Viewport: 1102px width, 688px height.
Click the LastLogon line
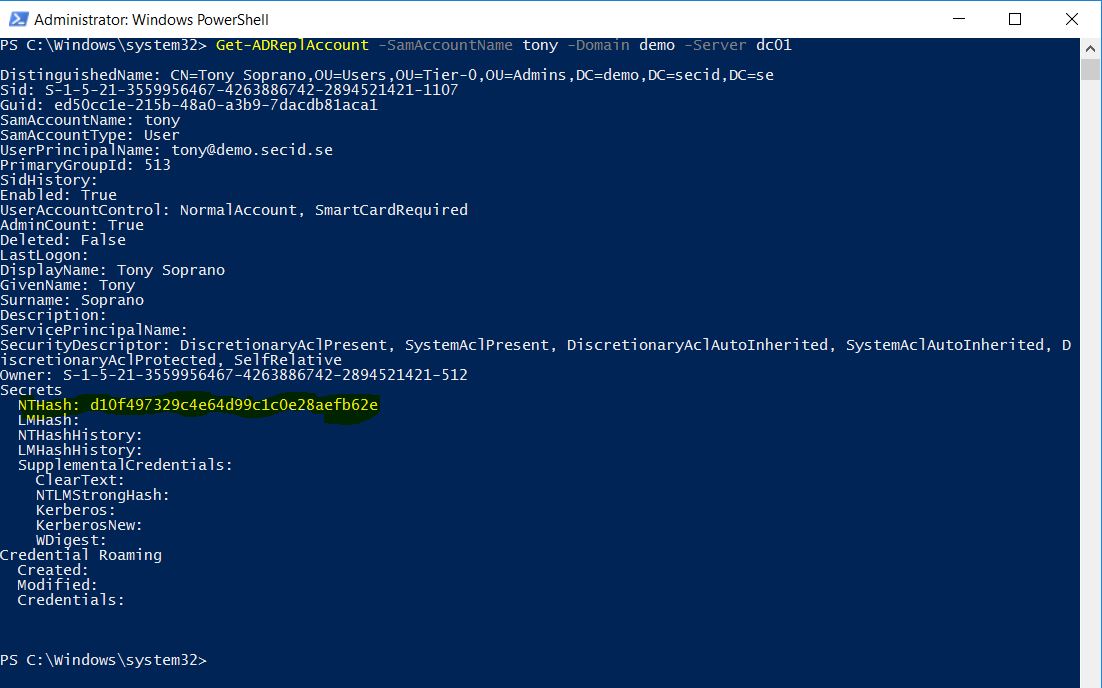[45, 255]
